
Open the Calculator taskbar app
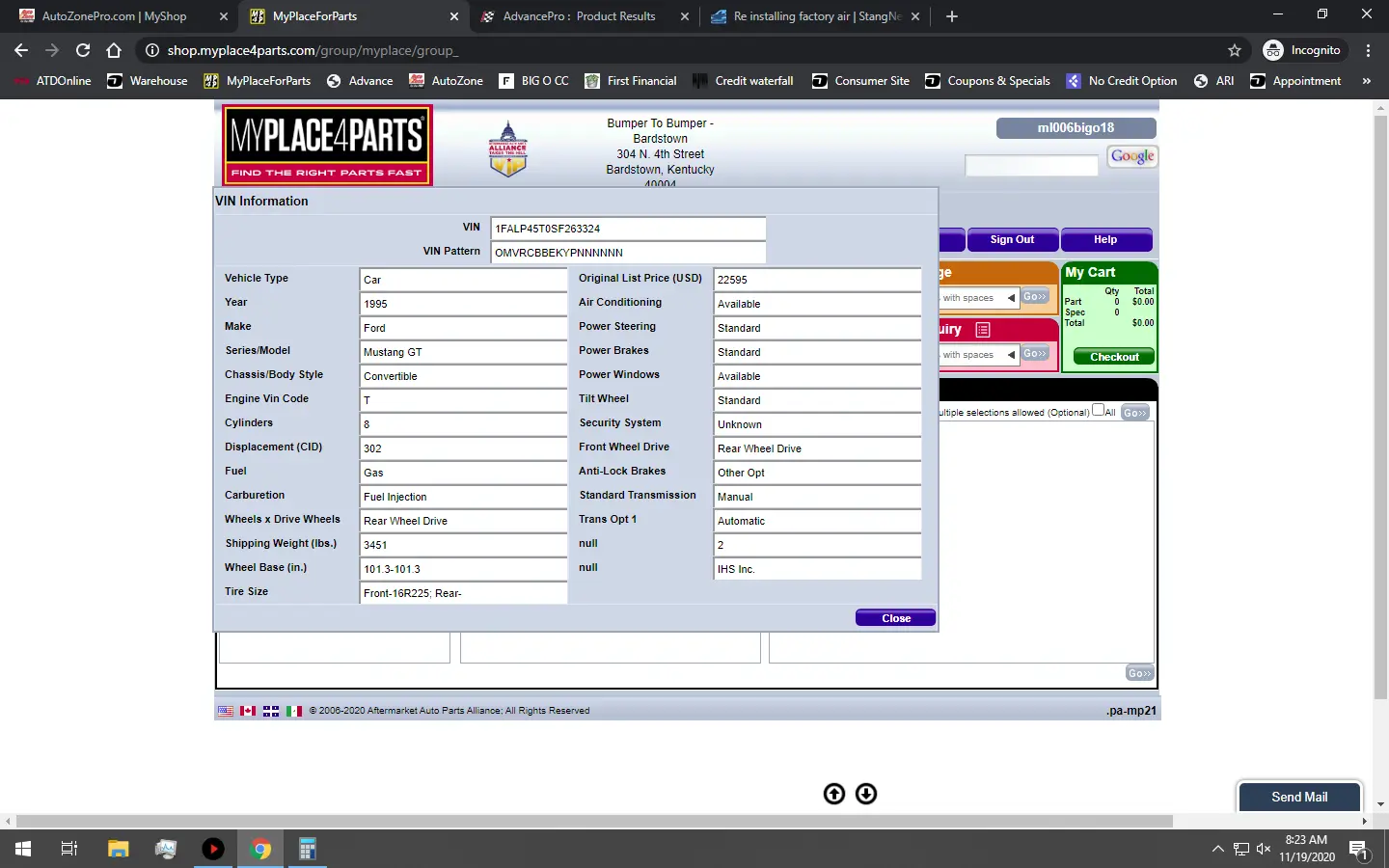click(x=308, y=849)
